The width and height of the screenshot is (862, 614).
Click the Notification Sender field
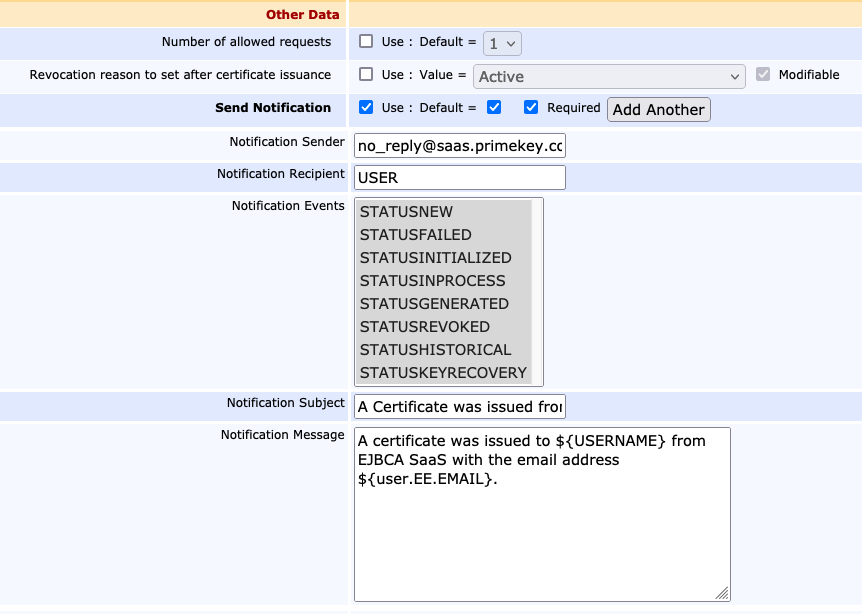point(460,145)
